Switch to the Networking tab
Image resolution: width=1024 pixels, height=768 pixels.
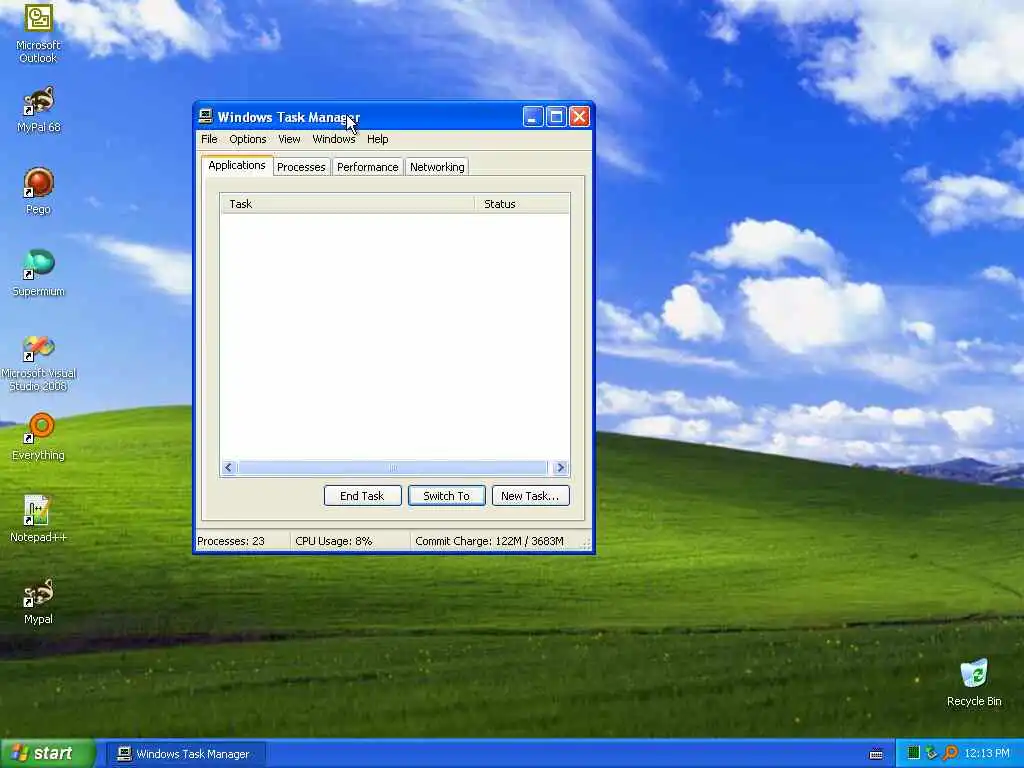pos(437,167)
